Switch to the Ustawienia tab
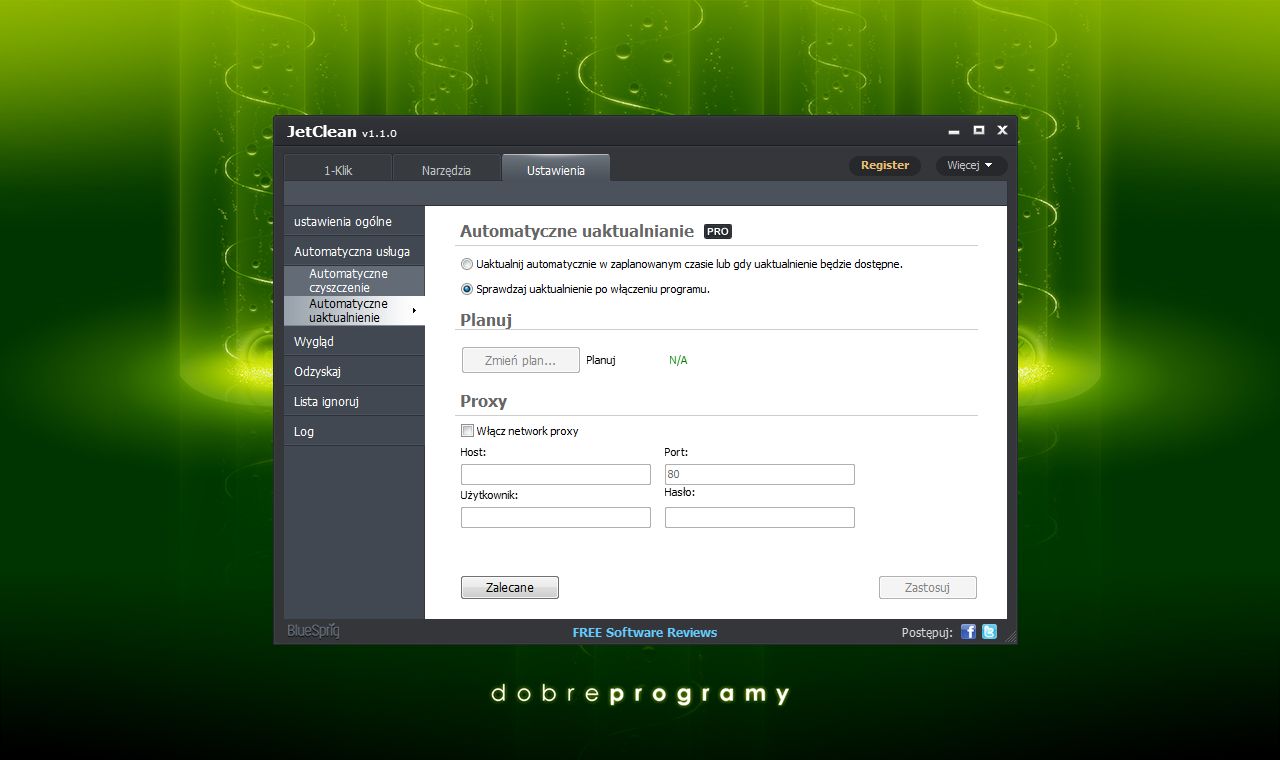The height and width of the screenshot is (760, 1280). coord(556,169)
